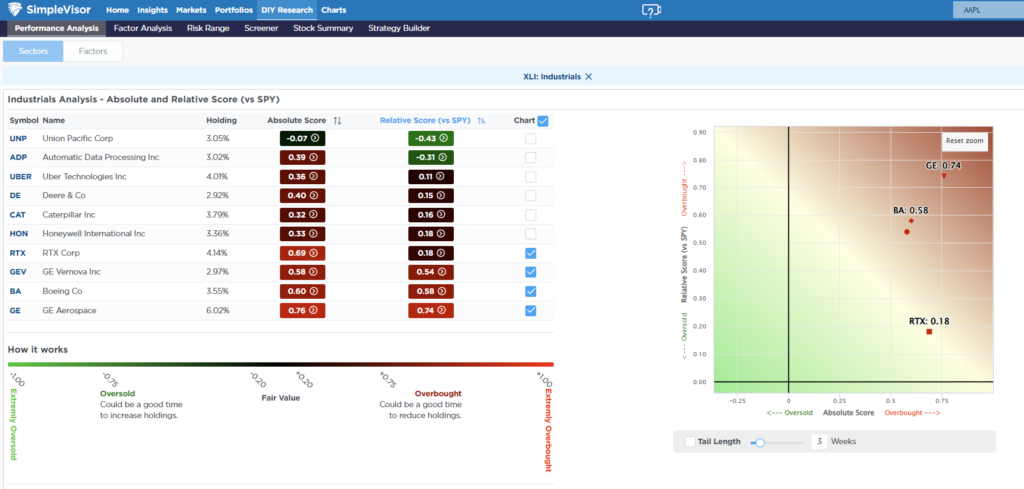Screen dimensions: 1024x489
Task: Switch to Screener tab
Action: (x=261, y=28)
